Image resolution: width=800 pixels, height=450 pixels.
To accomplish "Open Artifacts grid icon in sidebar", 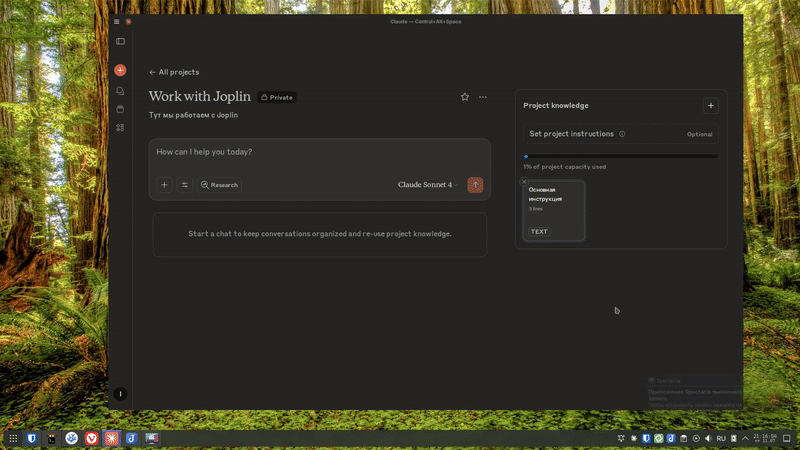I will tap(120, 128).
